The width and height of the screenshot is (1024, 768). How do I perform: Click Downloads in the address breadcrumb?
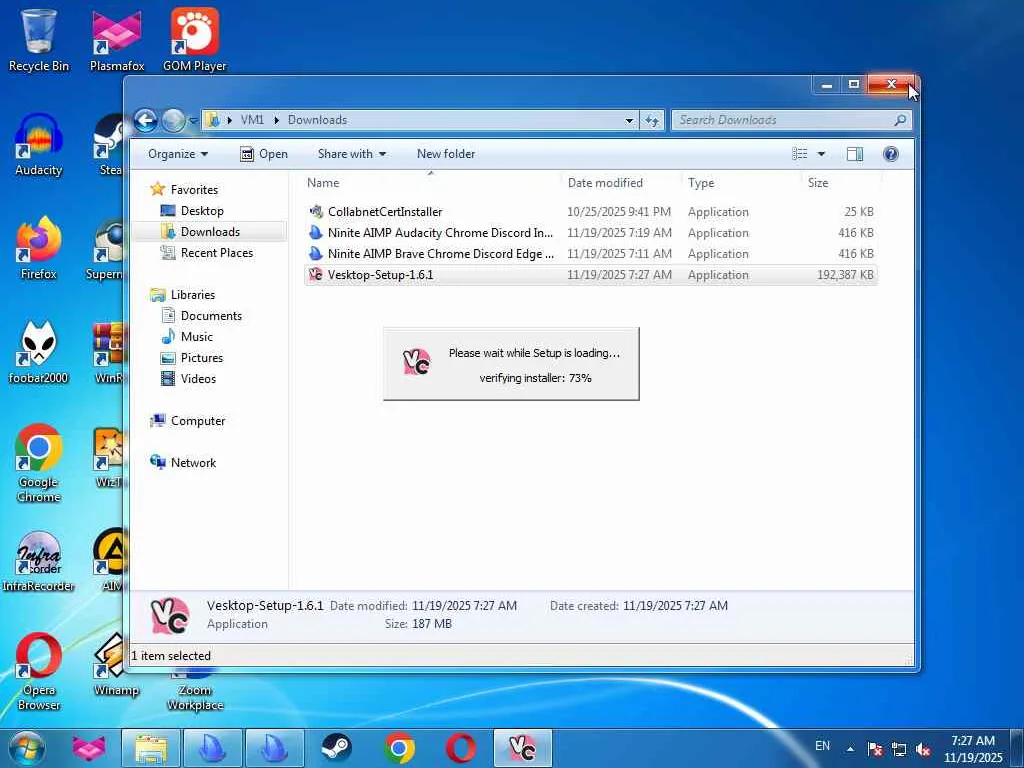[x=317, y=120]
